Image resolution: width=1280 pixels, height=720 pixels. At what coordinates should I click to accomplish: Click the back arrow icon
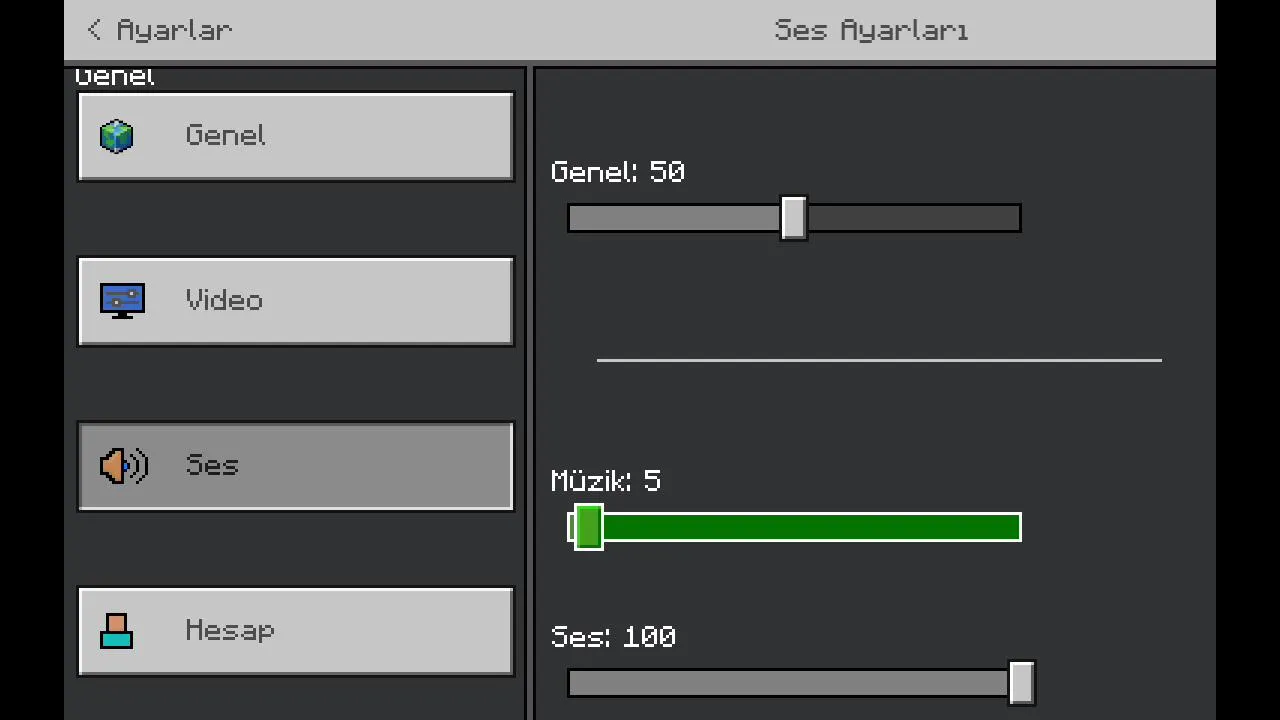coord(94,30)
